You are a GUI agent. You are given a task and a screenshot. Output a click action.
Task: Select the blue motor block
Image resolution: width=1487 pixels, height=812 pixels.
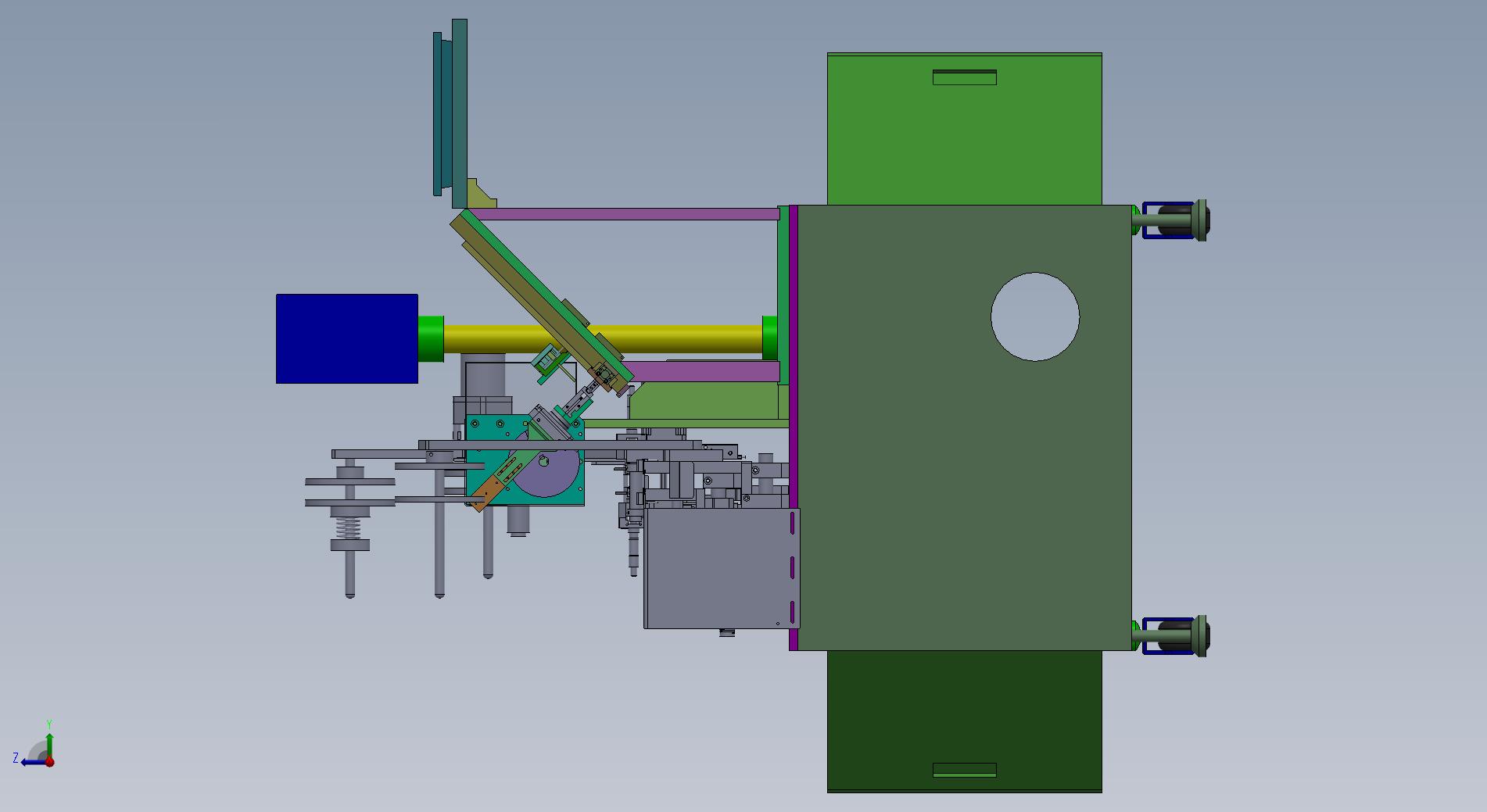pyautogui.click(x=347, y=338)
